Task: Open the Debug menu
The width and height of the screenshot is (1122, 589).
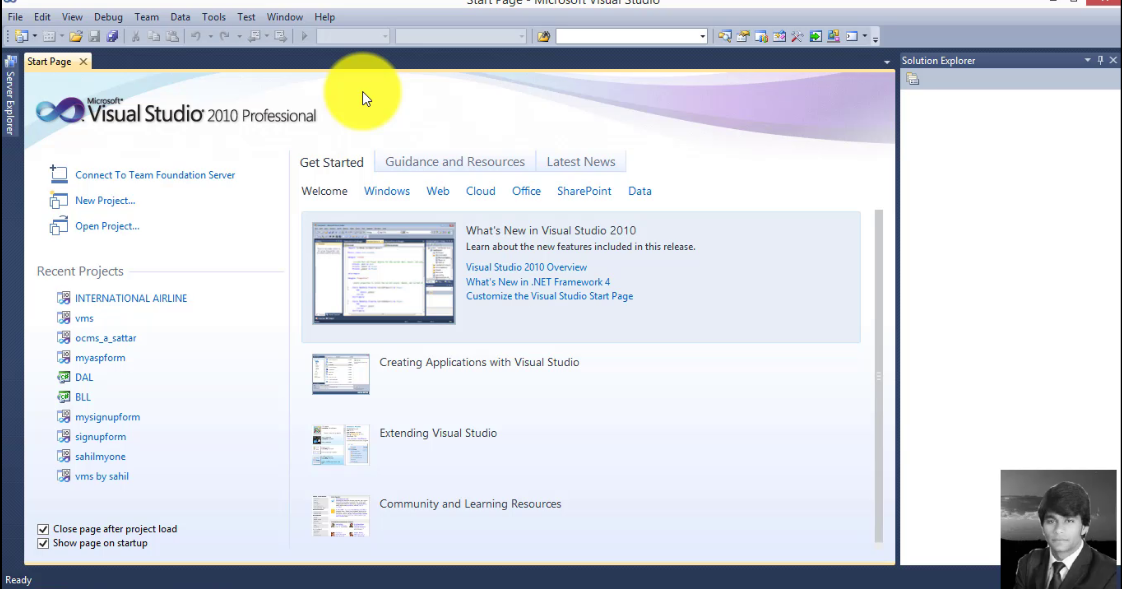Action: point(108,16)
